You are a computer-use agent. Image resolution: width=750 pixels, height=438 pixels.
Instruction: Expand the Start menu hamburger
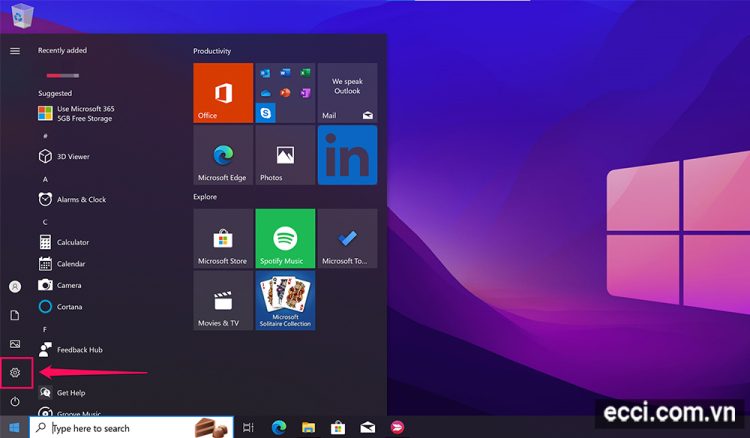click(15, 51)
